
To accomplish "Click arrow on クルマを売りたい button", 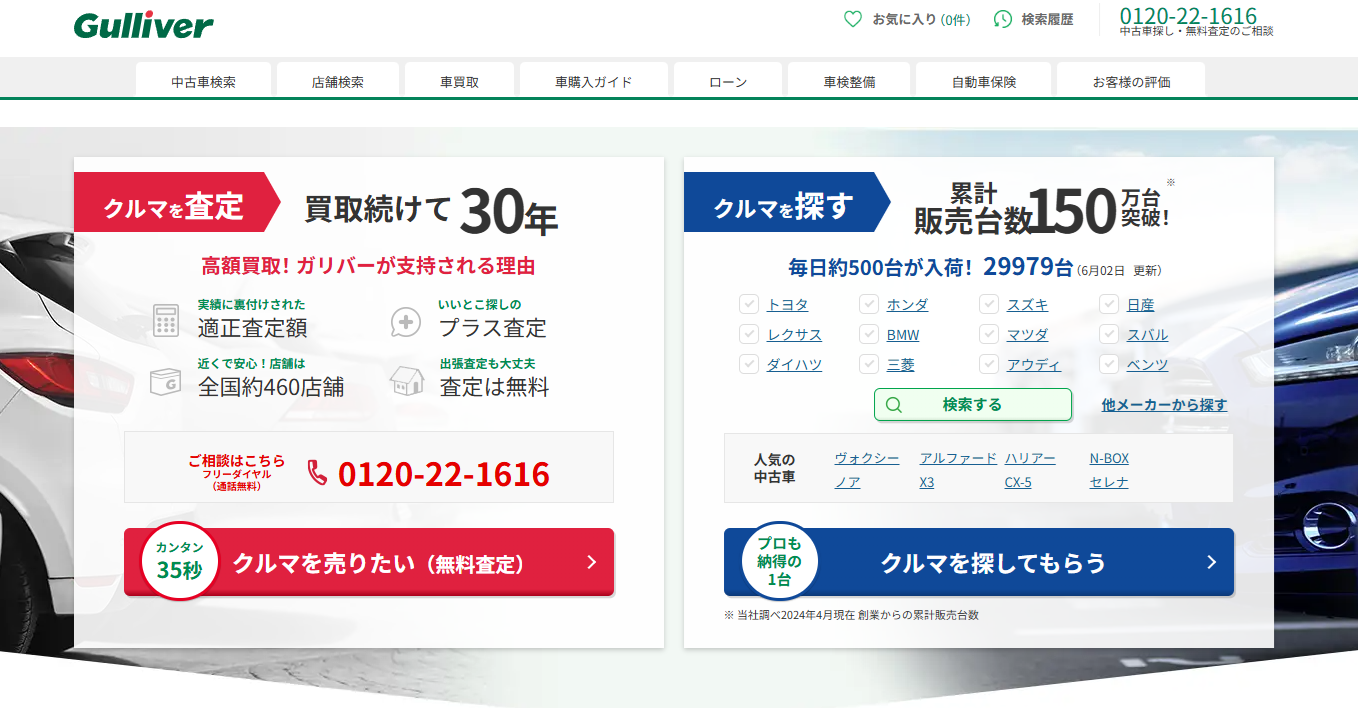I will [x=591, y=562].
